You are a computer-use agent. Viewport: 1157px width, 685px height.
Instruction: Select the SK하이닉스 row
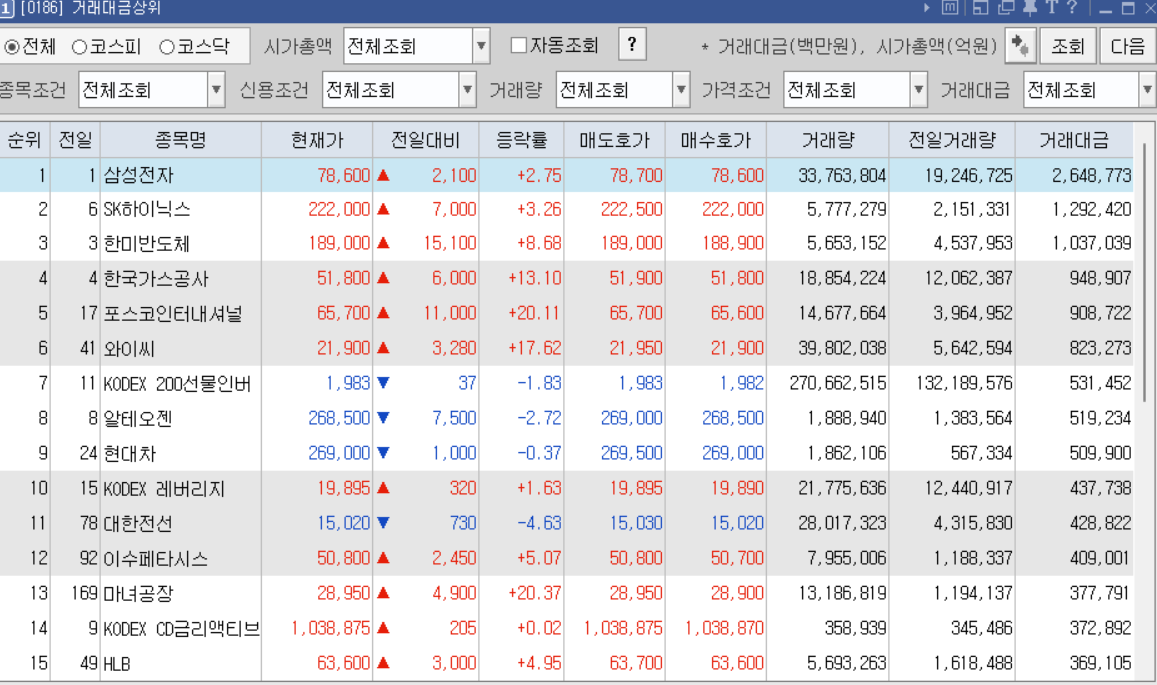566,210
